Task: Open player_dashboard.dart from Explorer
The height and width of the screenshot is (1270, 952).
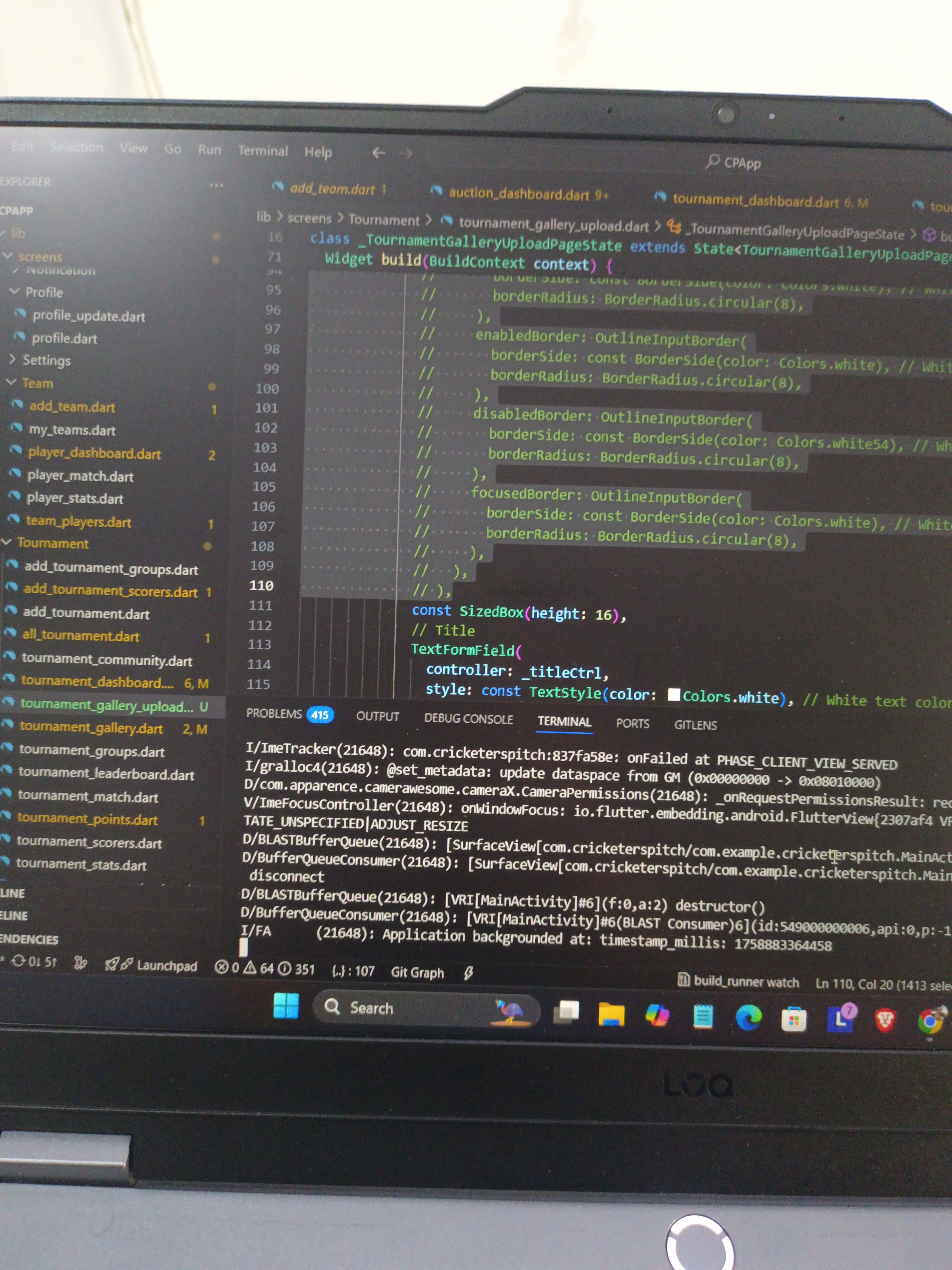Action: click(94, 454)
